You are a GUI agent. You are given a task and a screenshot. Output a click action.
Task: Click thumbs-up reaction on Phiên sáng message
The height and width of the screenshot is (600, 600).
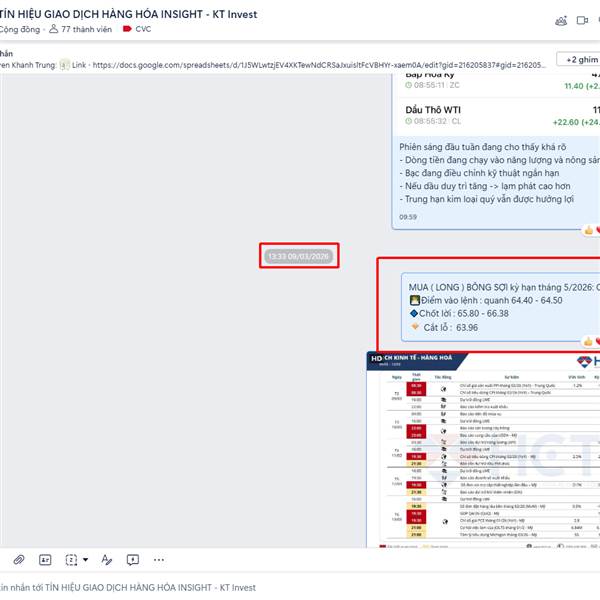589,230
